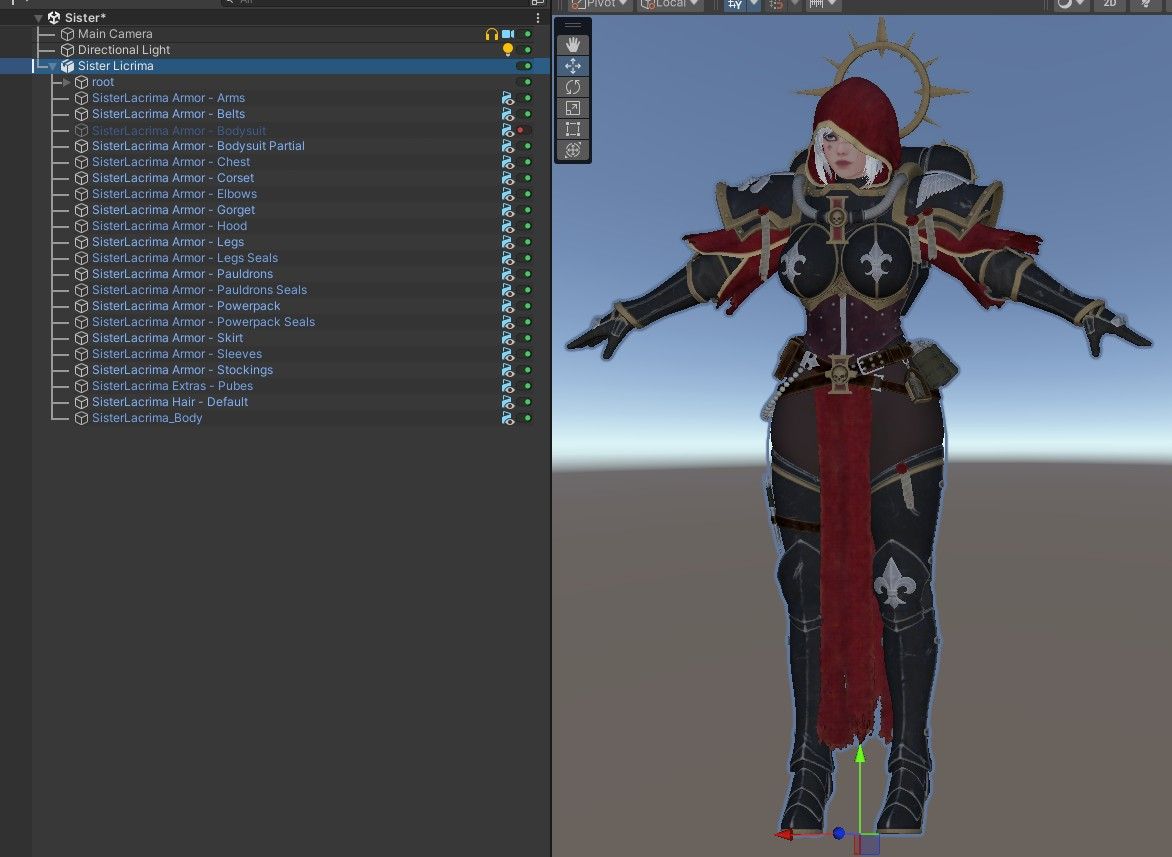
Task: Click skinned mesh renderer icon on Hair - Default row
Action: tap(508, 402)
